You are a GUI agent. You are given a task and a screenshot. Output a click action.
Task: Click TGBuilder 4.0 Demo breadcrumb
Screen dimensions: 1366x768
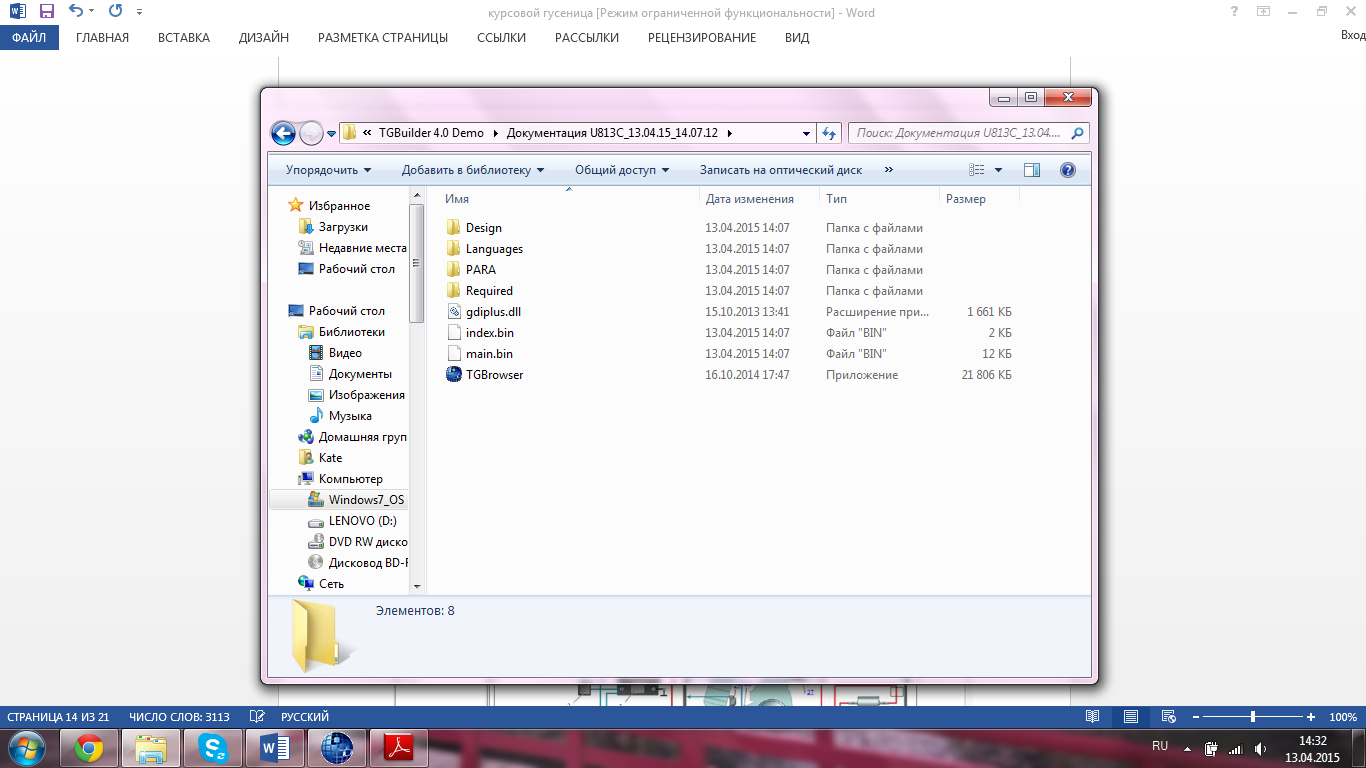click(x=431, y=133)
